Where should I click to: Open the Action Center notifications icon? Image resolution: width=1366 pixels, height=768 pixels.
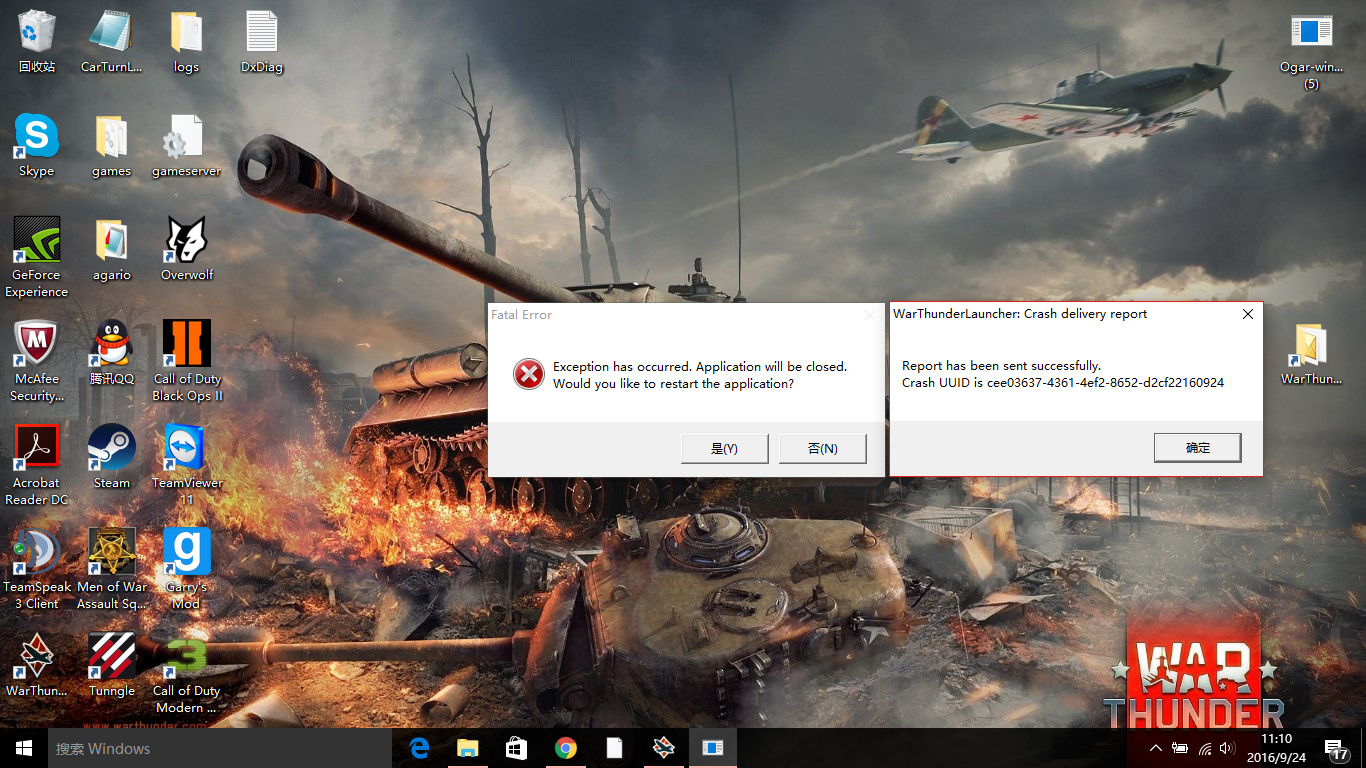click(x=1337, y=748)
